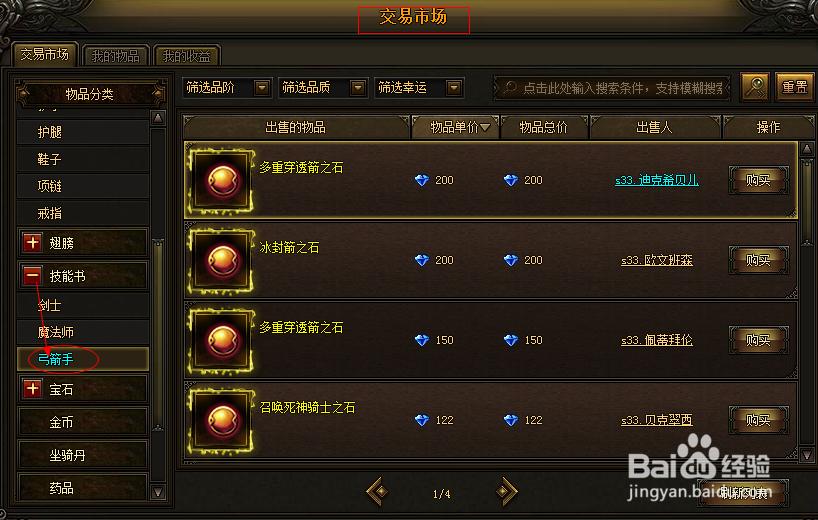Screen dimensions: 818x520
Task: Go to next page arrow
Action: (506, 491)
